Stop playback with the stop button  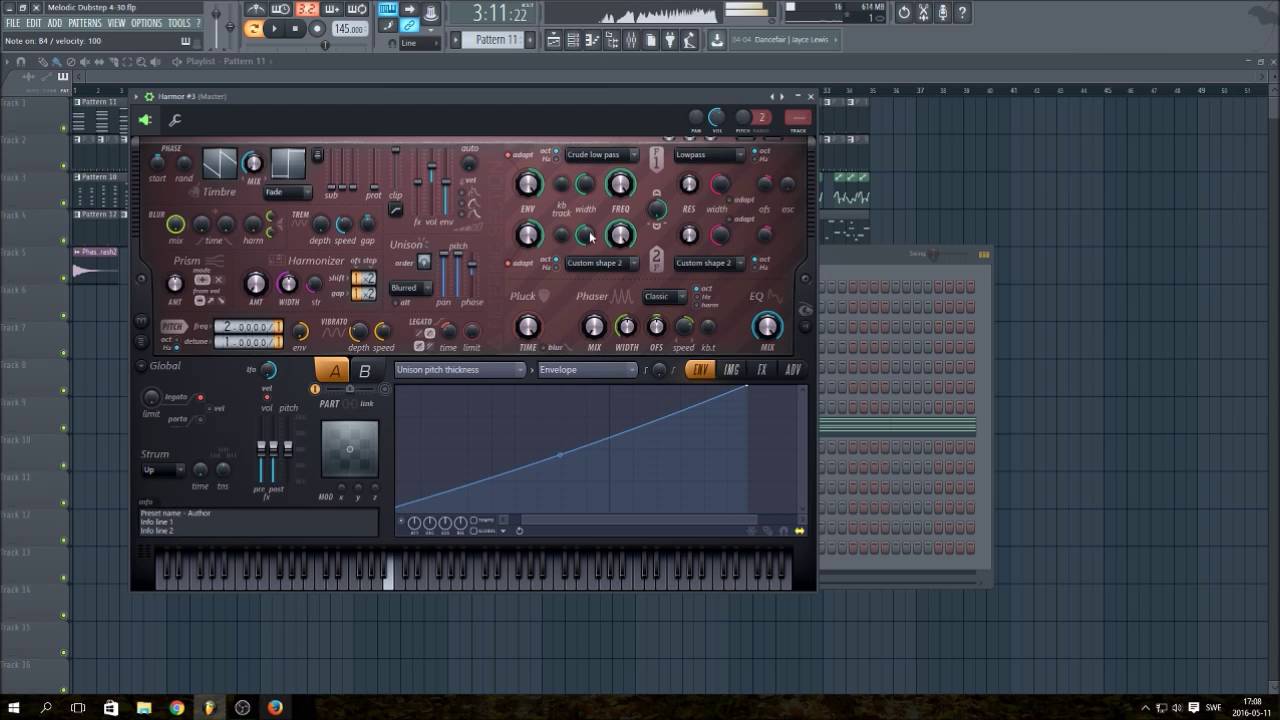295,29
